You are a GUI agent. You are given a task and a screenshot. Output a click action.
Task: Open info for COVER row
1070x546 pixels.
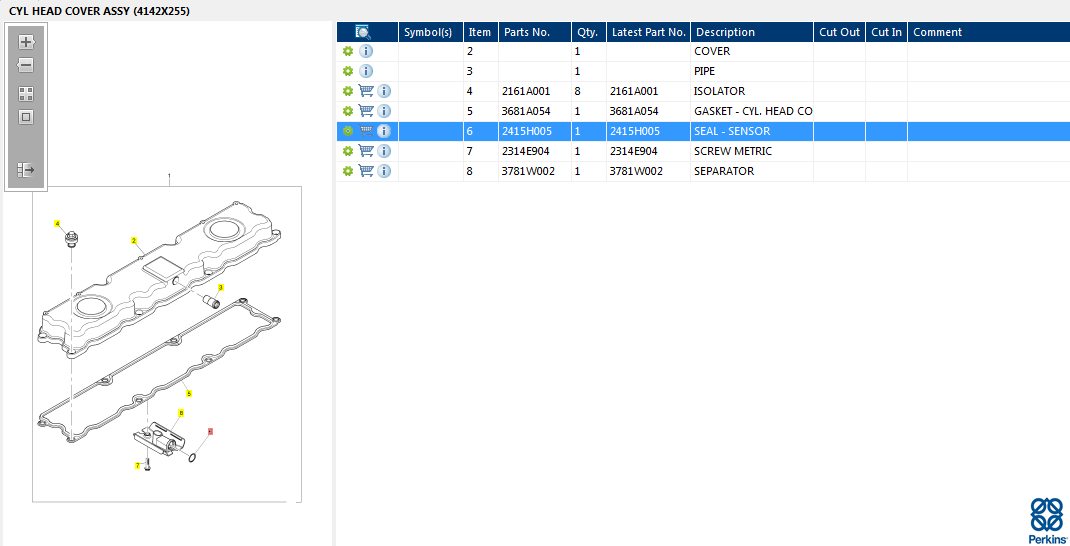click(x=366, y=51)
